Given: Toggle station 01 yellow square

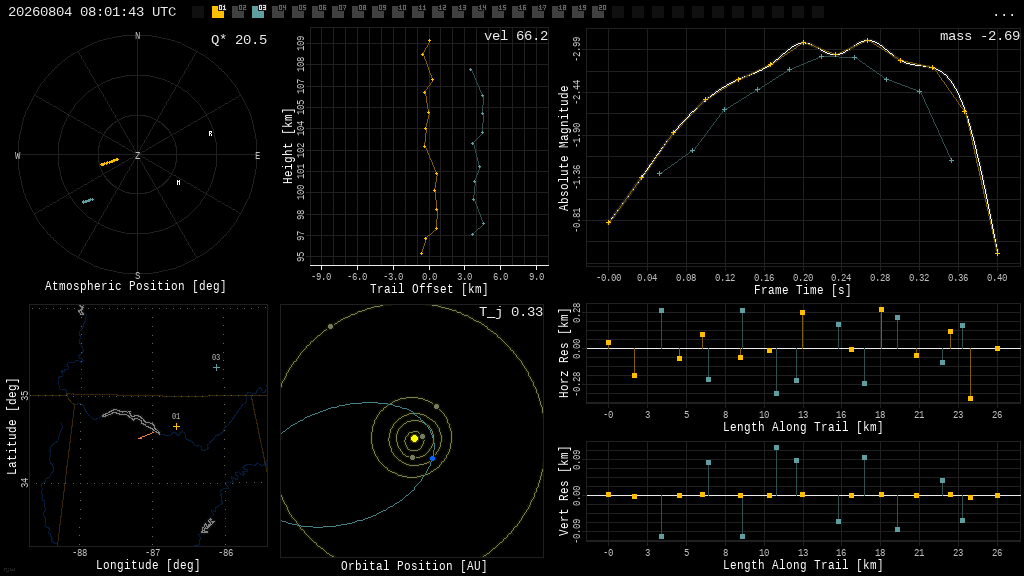Looking at the screenshot, I should pyautogui.click(x=218, y=12).
